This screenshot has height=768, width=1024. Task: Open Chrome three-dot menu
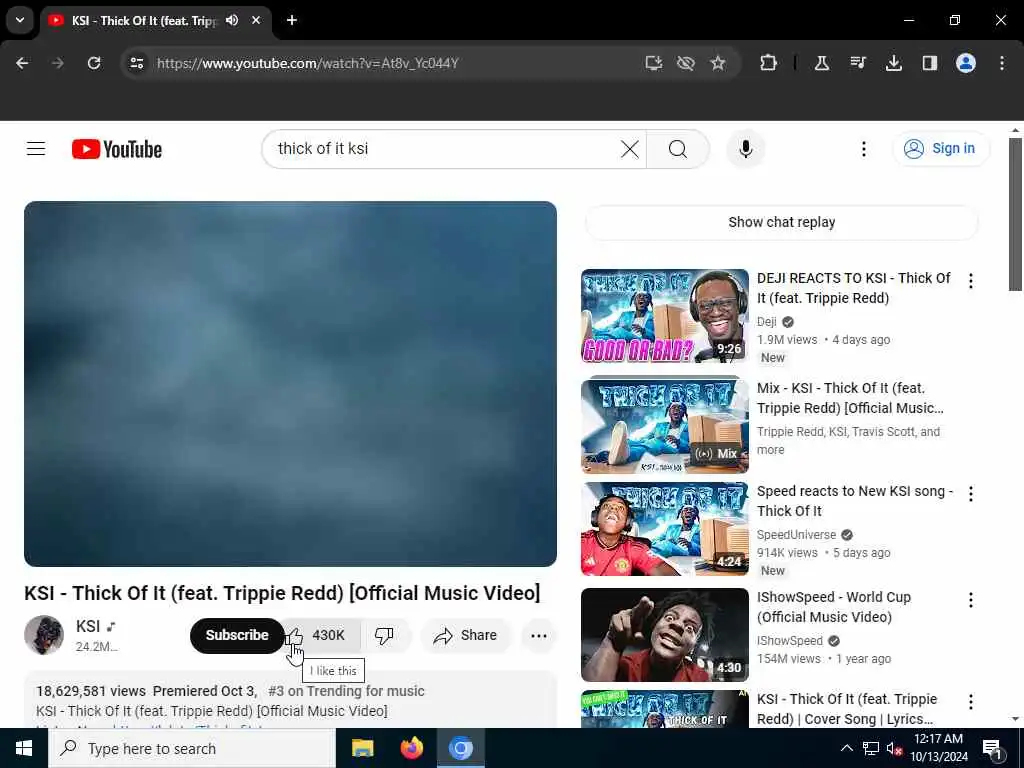click(1002, 63)
